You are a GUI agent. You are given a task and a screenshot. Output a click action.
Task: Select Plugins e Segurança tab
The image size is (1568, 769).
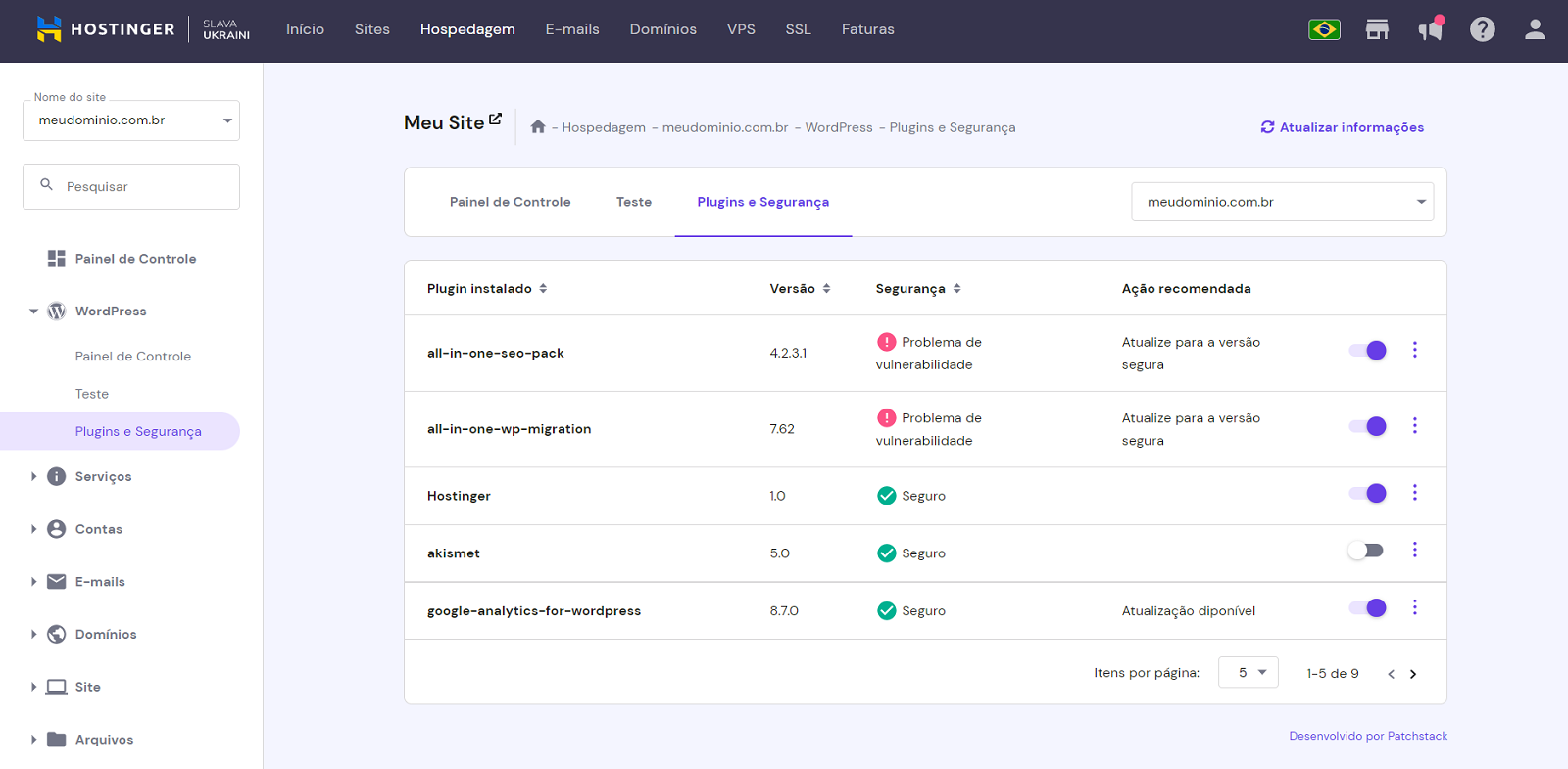click(x=762, y=202)
